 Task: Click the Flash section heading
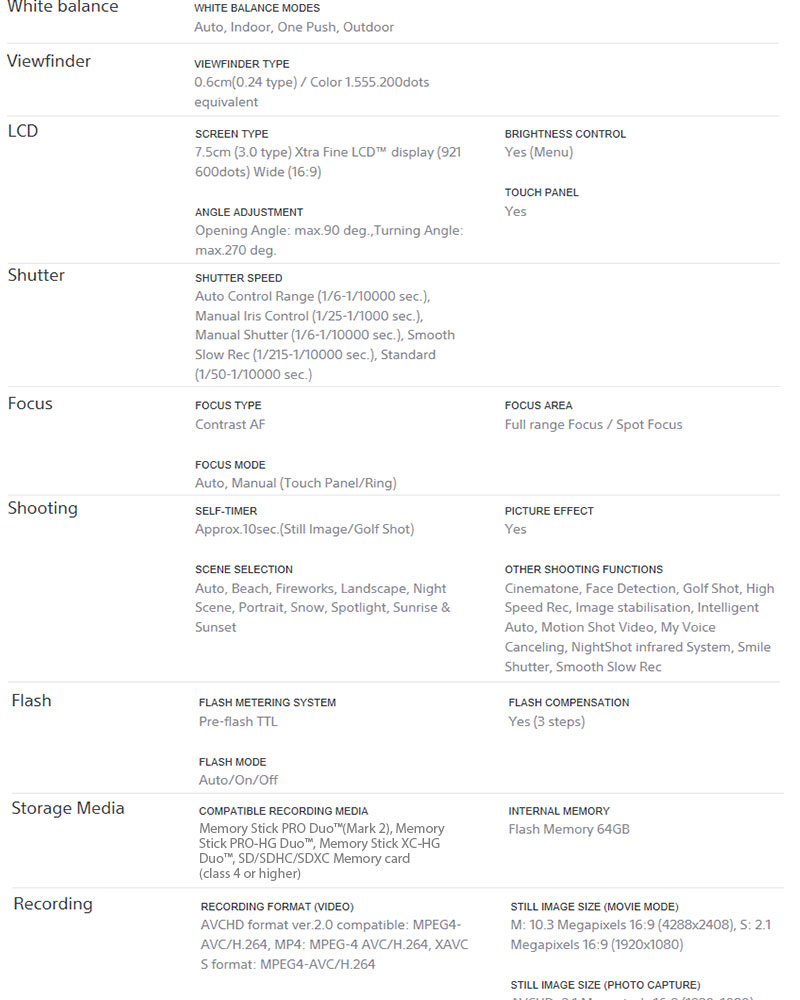(x=31, y=700)
